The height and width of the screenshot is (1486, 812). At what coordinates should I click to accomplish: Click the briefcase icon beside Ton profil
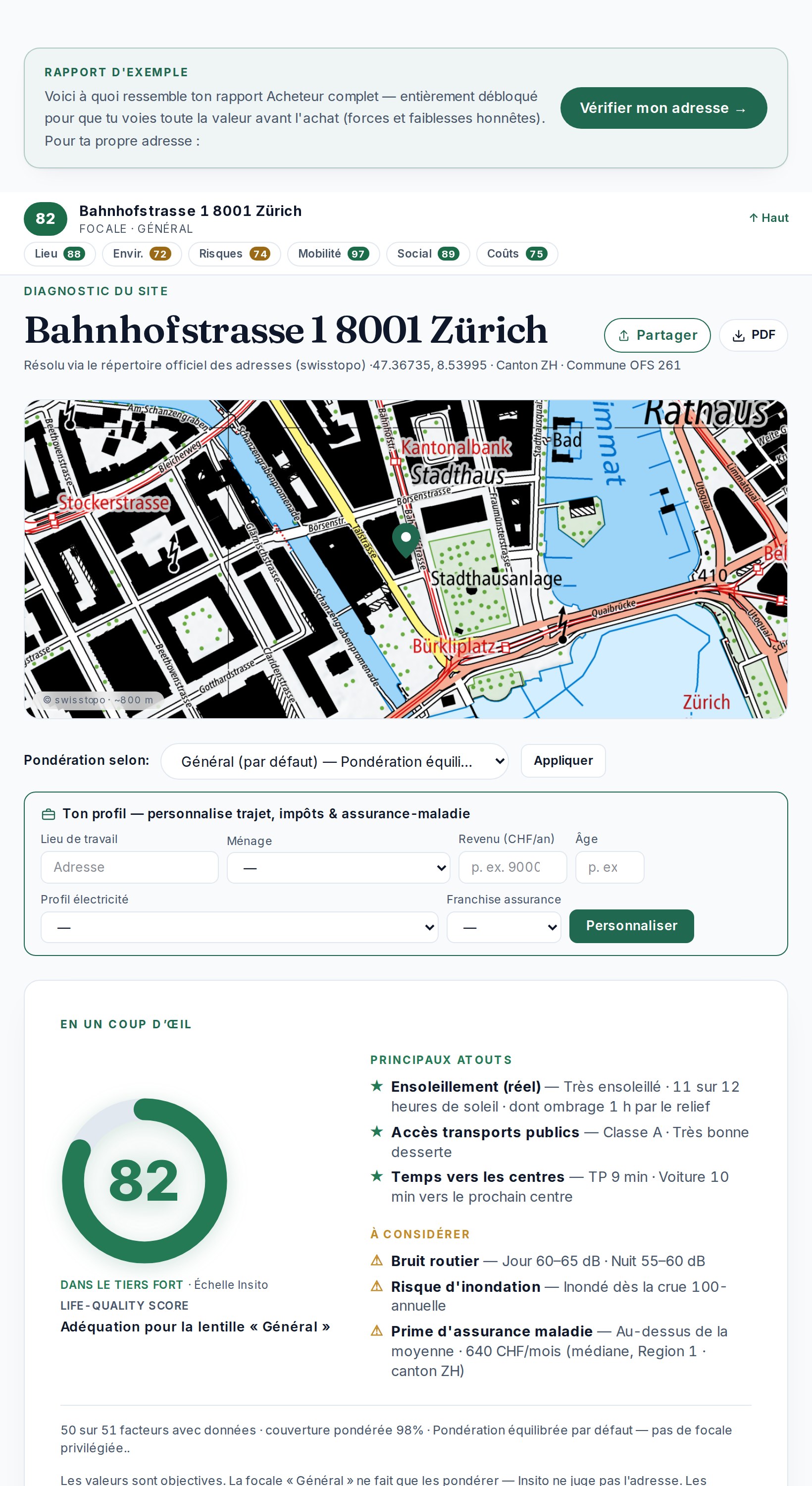(49, 814)
